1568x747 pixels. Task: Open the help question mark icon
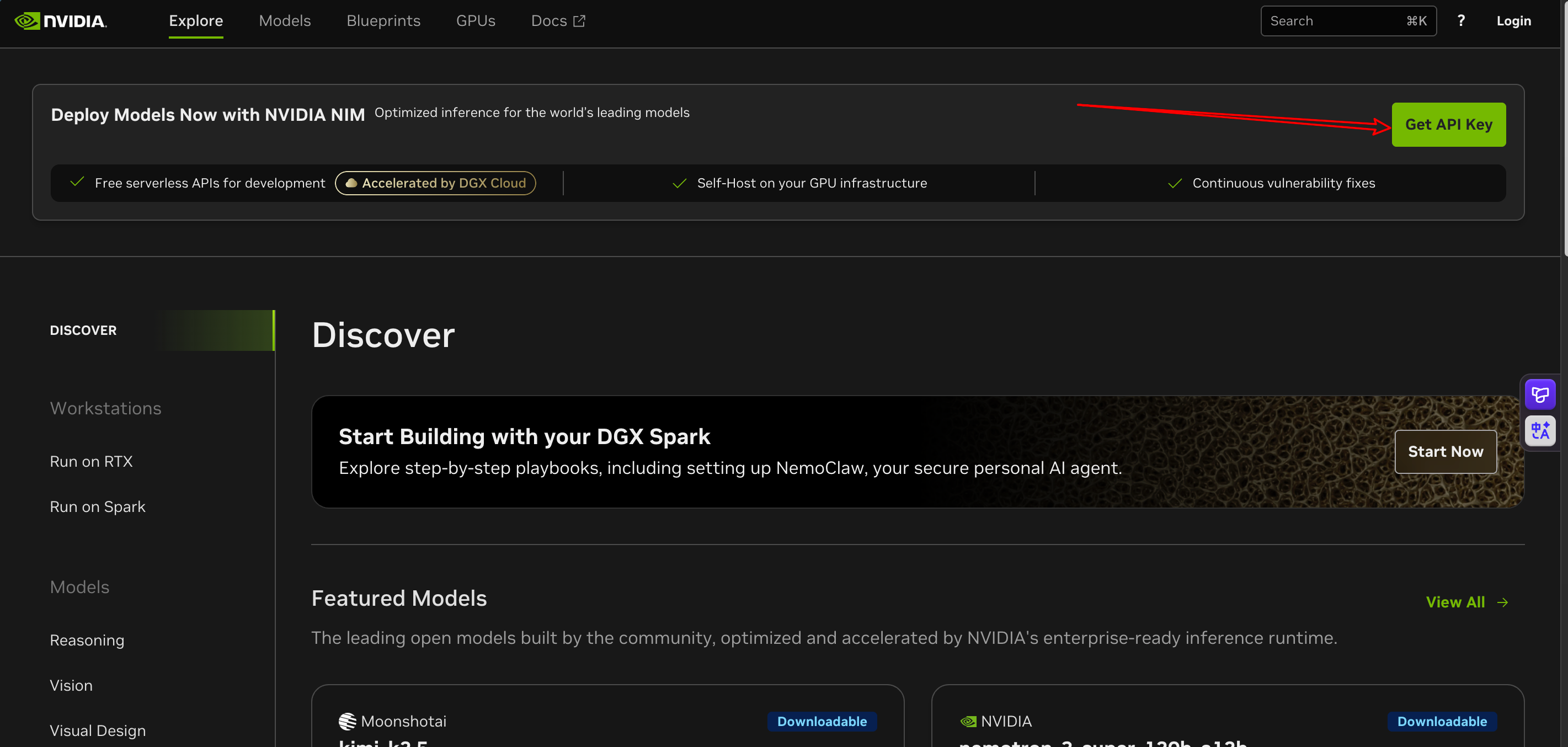[1461, 21]
